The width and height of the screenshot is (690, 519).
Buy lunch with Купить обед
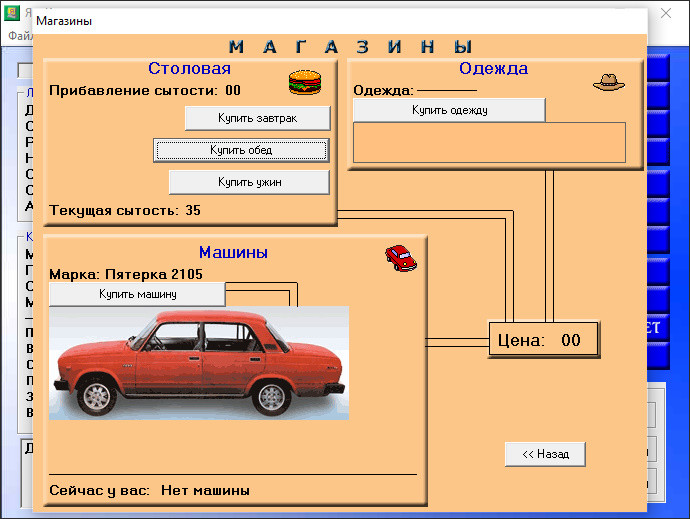[x=241, y=150]
